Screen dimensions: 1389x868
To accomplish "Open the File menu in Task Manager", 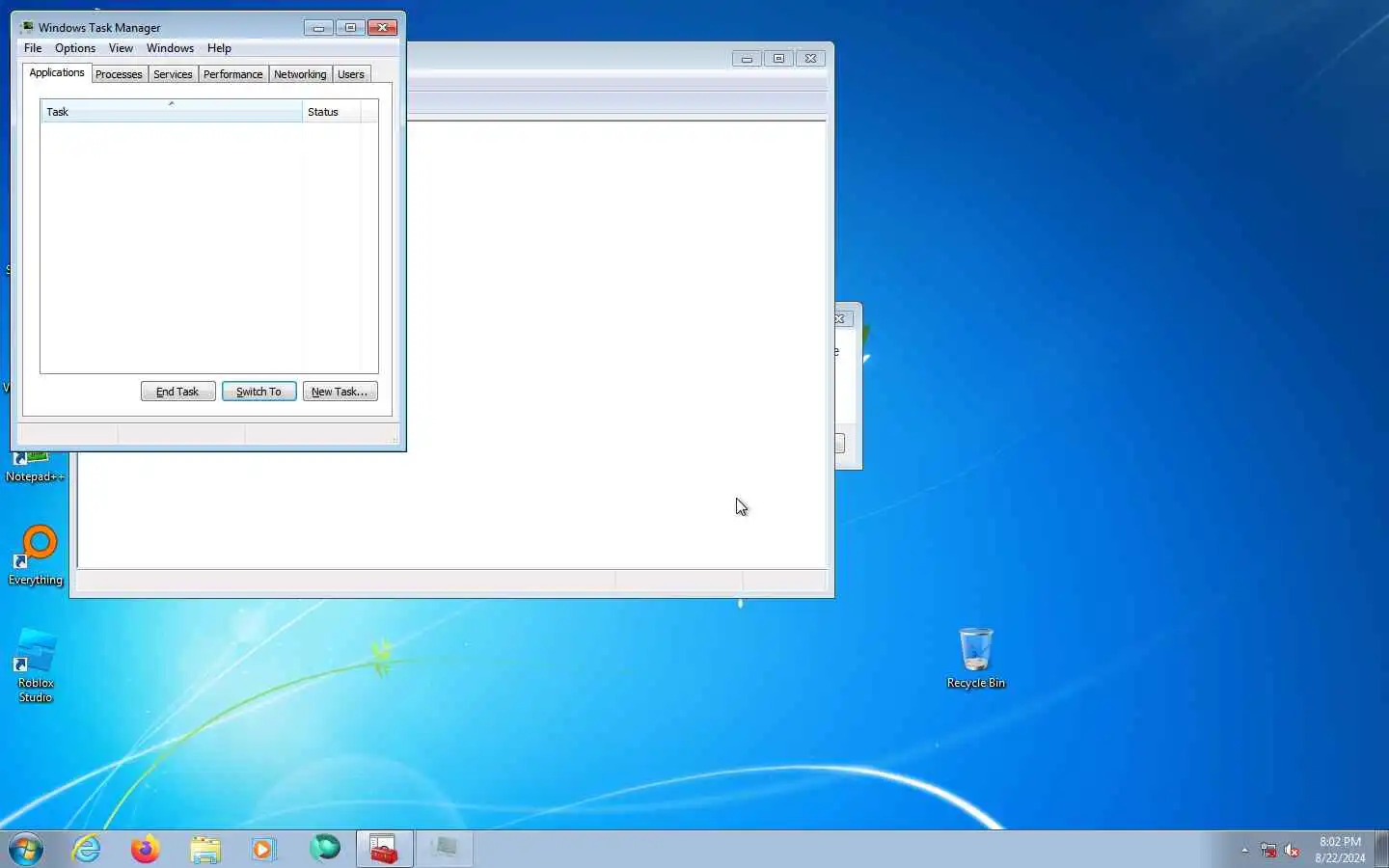I will tap(33, 48).
